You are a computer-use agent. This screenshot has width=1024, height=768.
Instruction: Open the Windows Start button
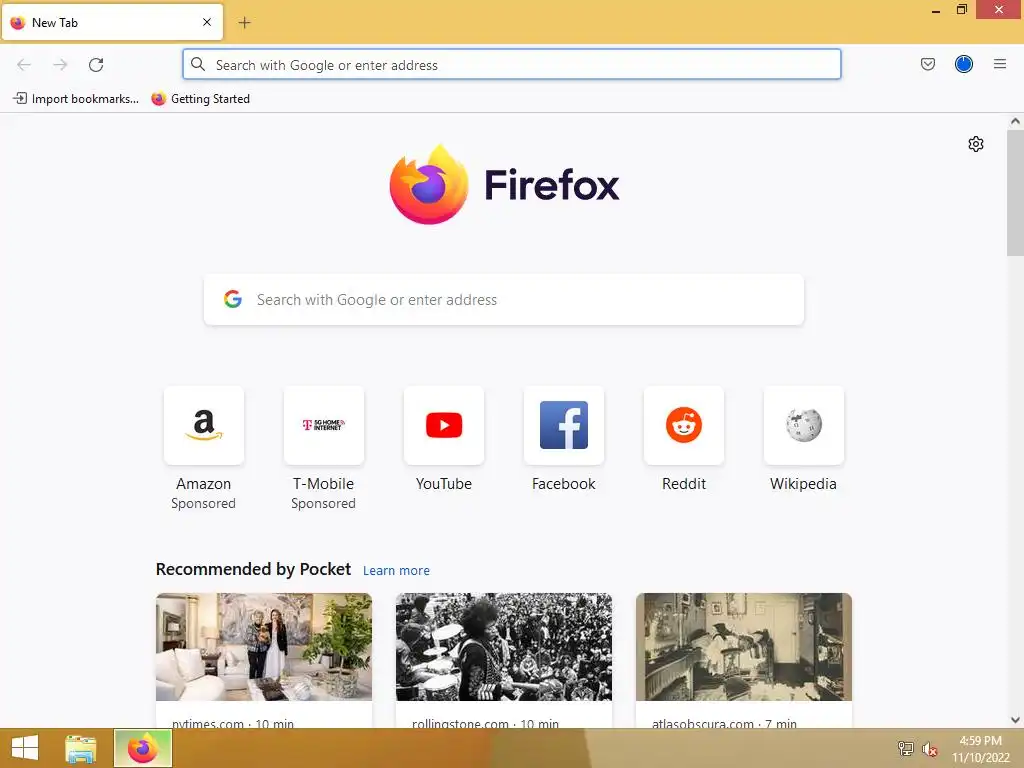[25, 748]
